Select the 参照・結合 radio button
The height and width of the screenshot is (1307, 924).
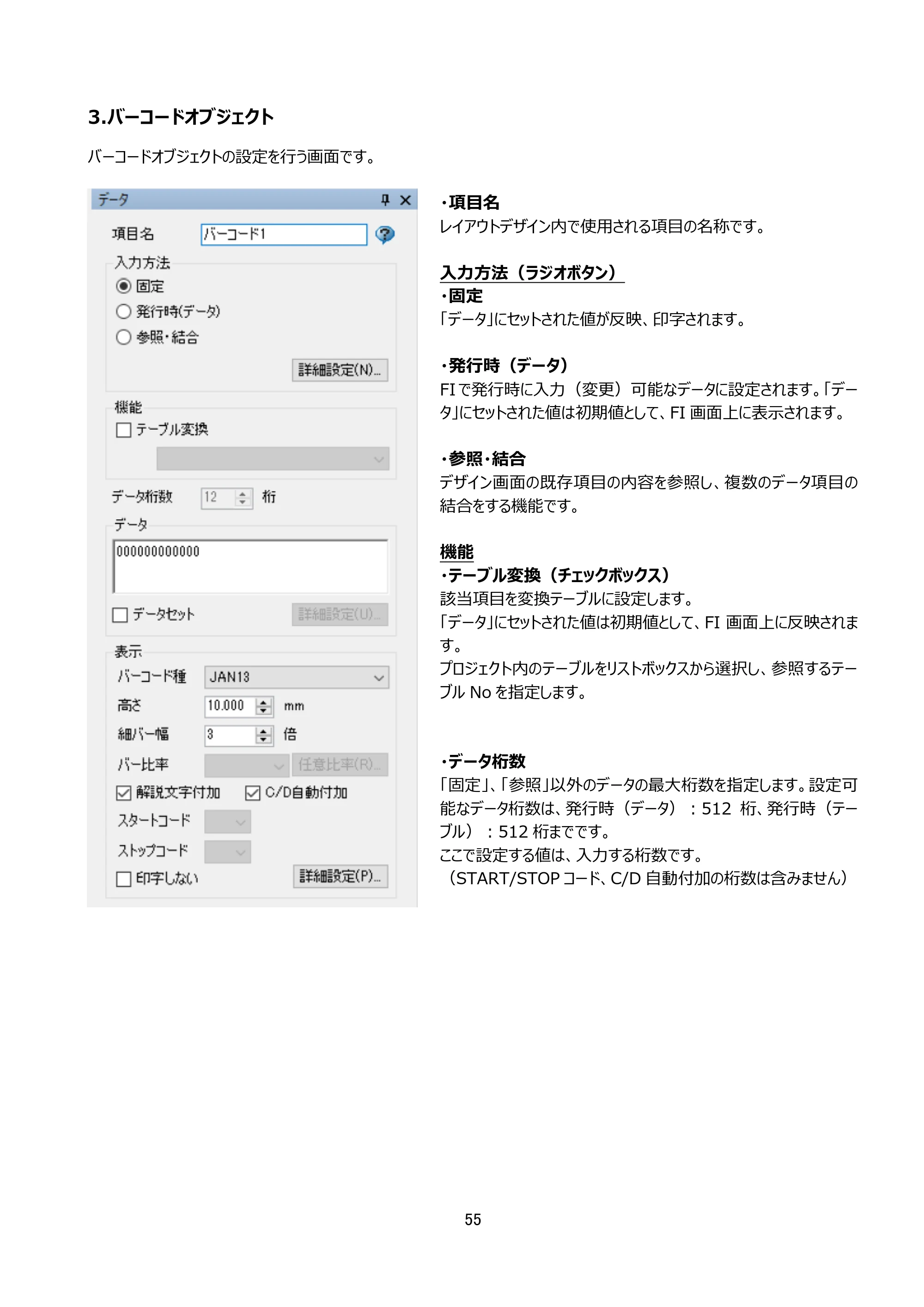pyautogui.click(x=123, y=337)
